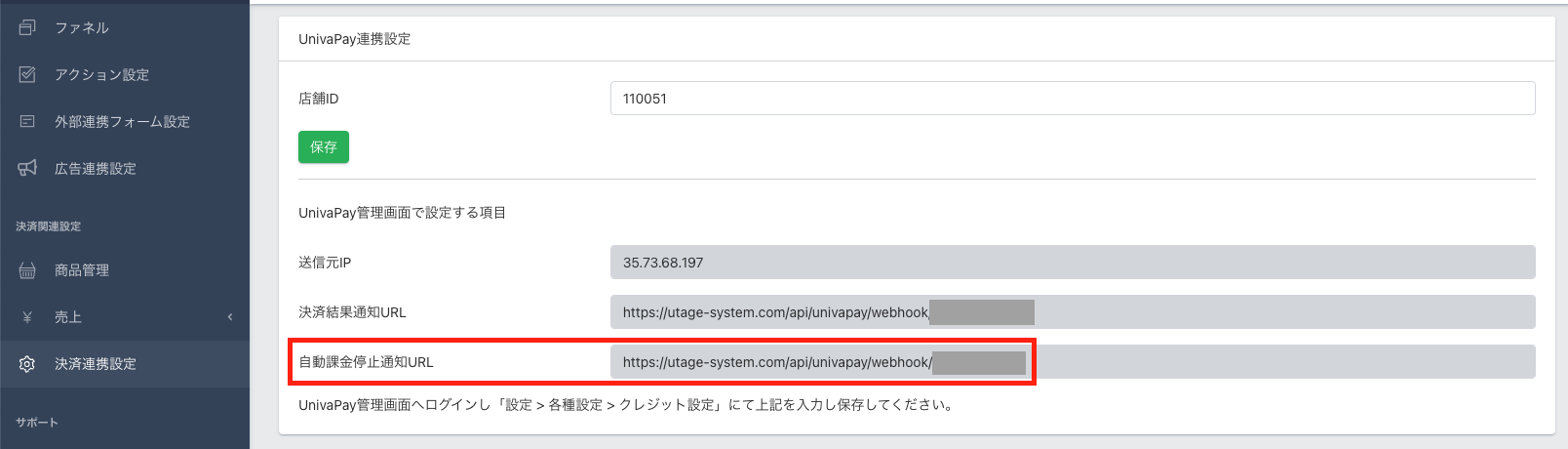Image resolution: width=1568 pixels, height=449 pixels.
Task: Click the gear icon for 決済連携設定
Action: point(27,364)
